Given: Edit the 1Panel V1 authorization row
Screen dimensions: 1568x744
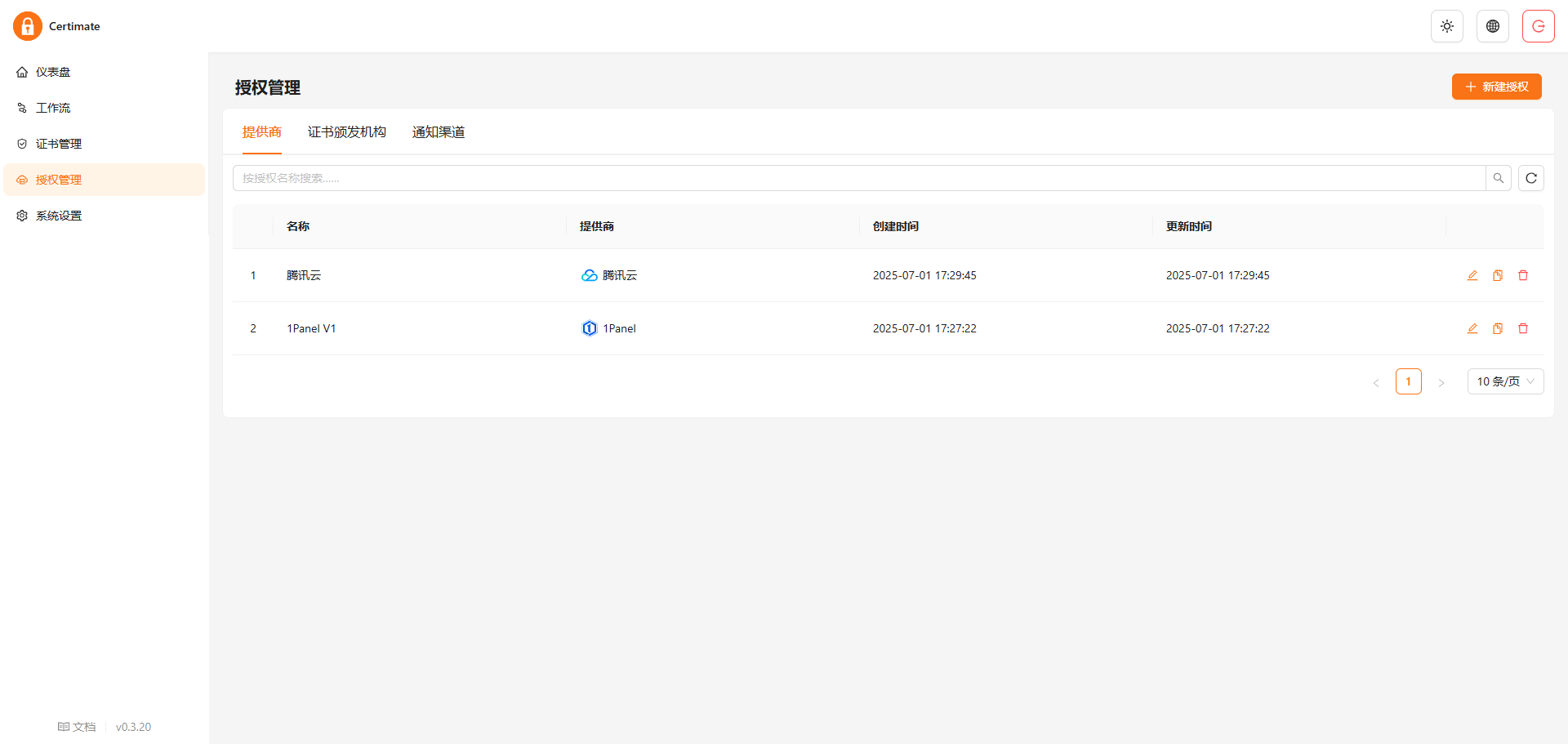Looking at the screenshot, I should 1472,328.
